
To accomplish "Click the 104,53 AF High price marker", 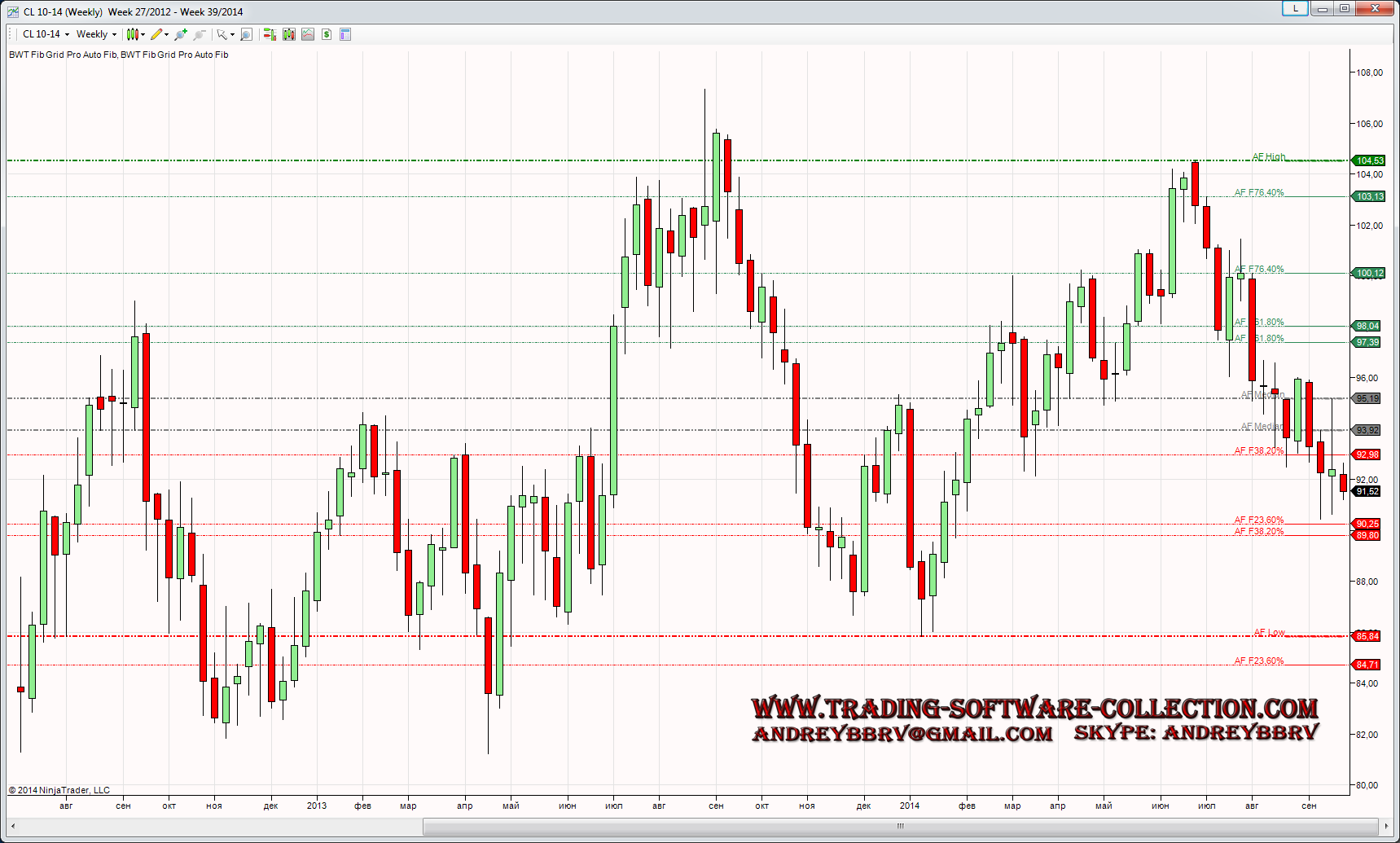I will tap(1369, 160).
